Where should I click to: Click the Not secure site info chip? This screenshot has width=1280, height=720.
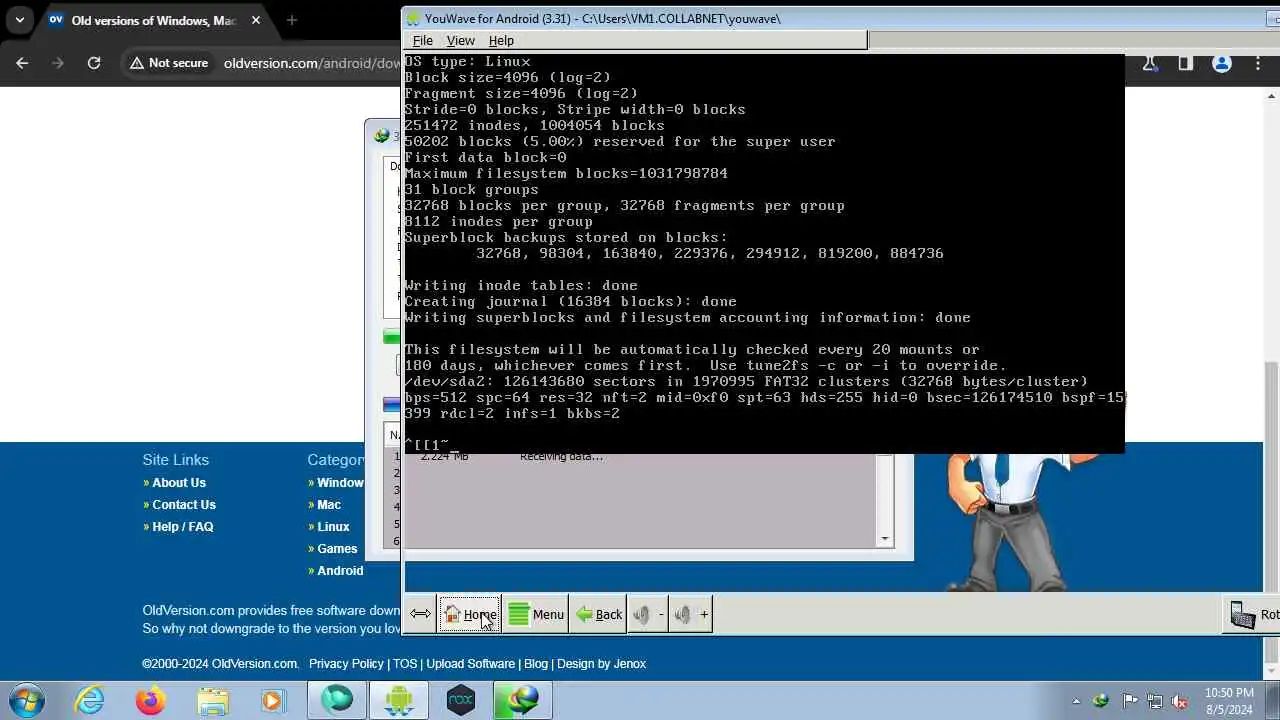pos(168,63)
